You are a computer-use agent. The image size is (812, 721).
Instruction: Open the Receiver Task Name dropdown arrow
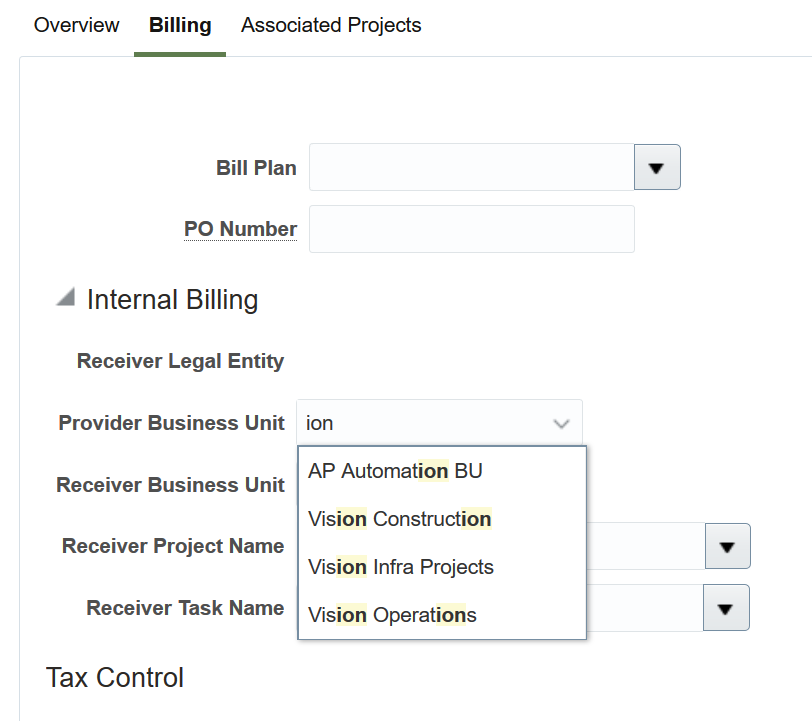[x=726, y=608]
